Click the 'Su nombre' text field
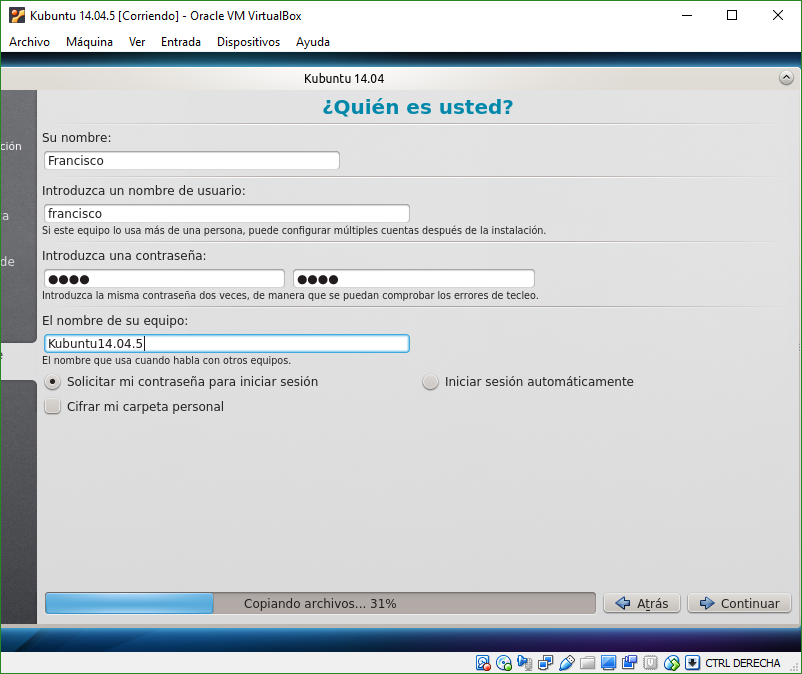802x674 pixels. pyautogui.click(x=191, y=160)
